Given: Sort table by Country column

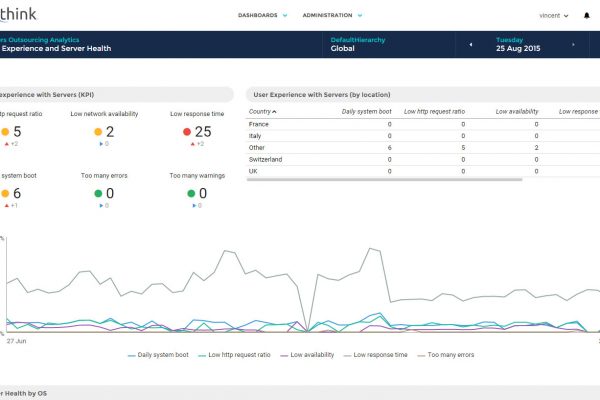Looking at the screenshot, I should (262, 111).
